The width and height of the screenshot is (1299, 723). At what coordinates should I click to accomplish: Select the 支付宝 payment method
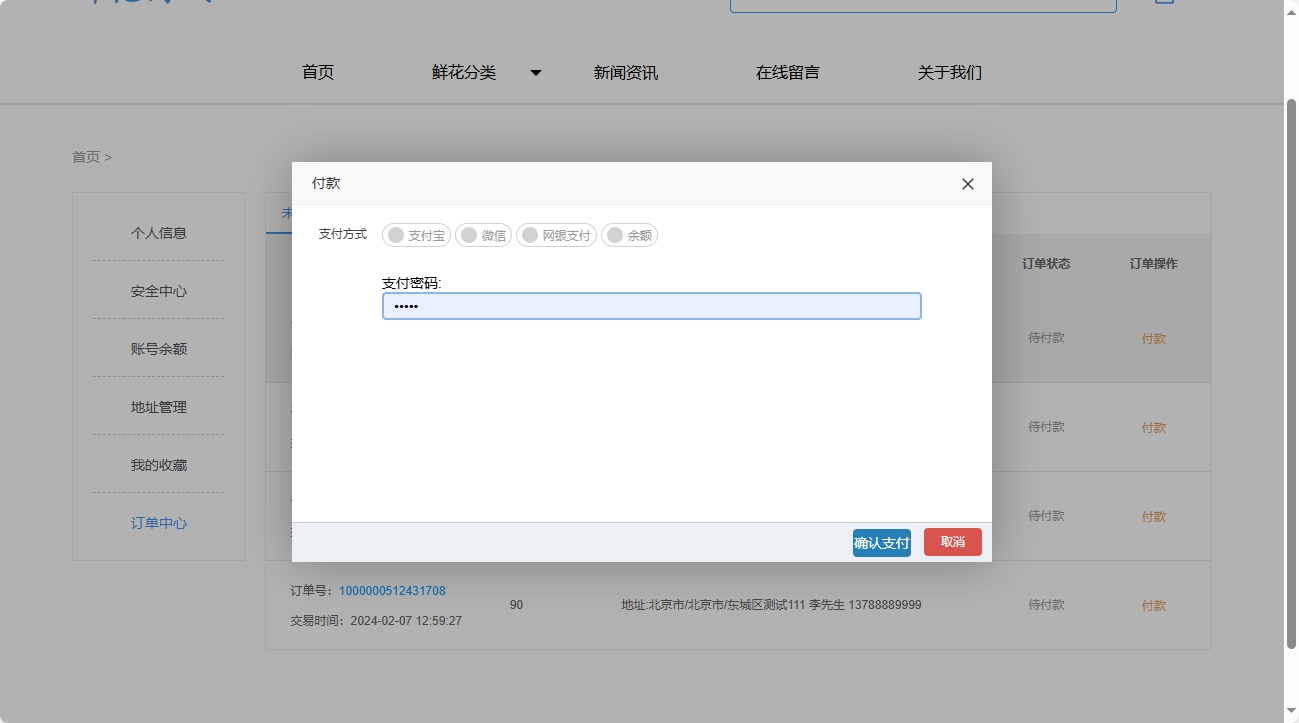(415, 234)
